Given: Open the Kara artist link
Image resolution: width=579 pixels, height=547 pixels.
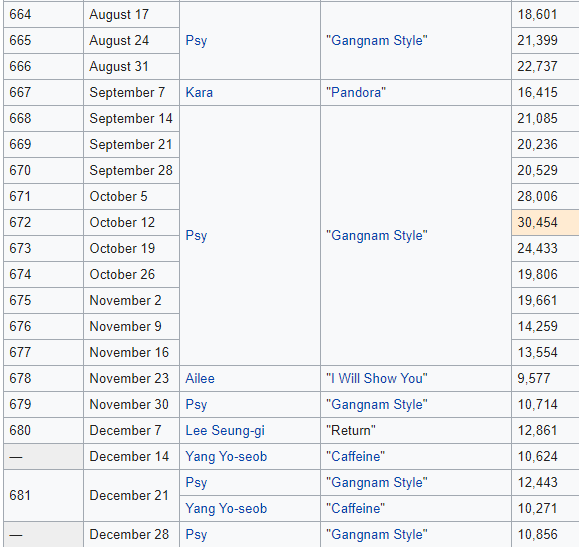Looking at the screenshot, I should (199, 92).
